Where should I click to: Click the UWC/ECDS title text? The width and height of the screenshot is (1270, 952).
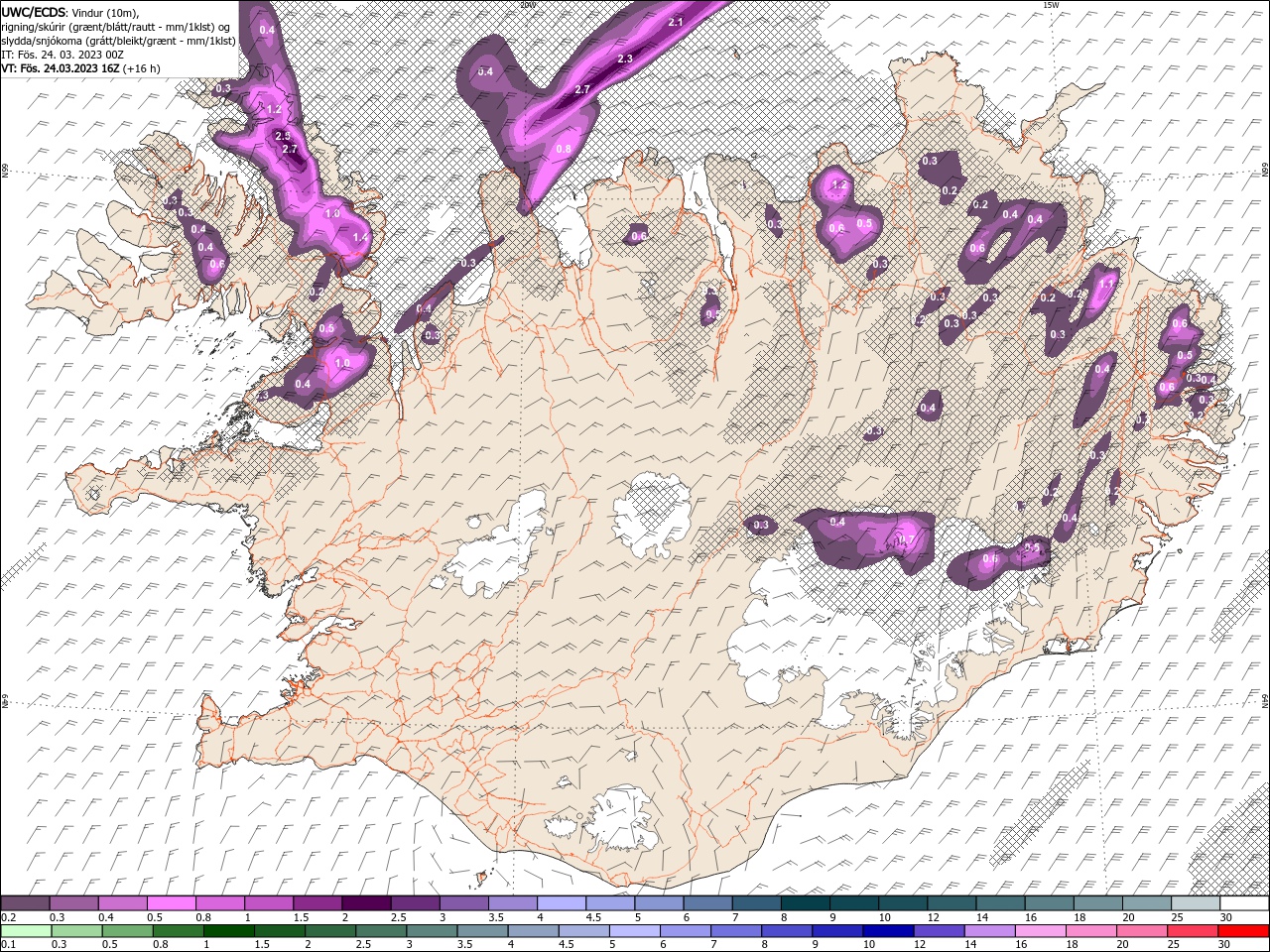[x=36, y=12]
